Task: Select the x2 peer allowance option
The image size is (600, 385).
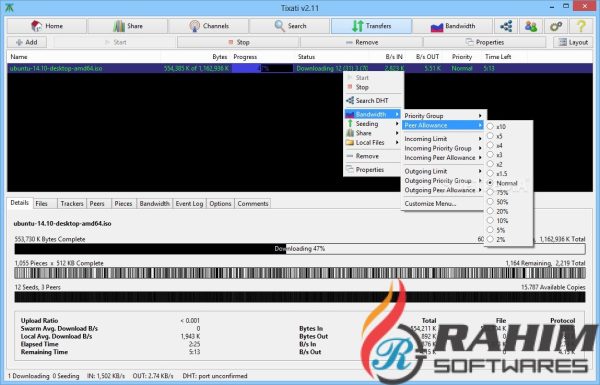Action: [x=508, y=164]
